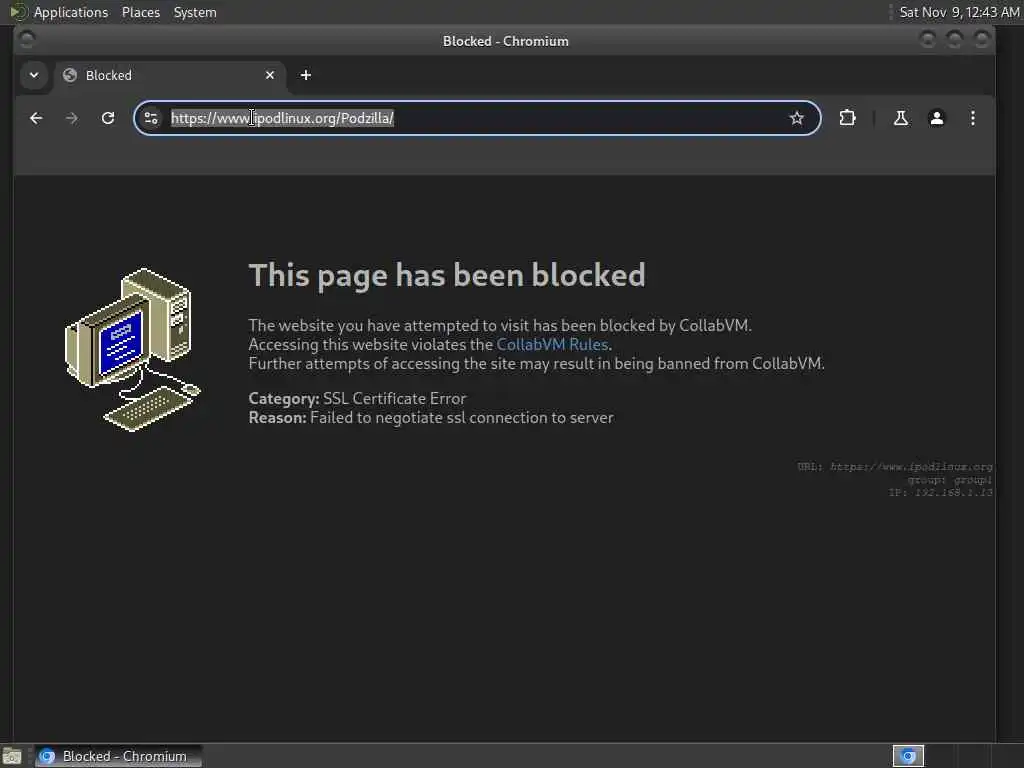Close the Blocked tab
This screenshot has width=1024, height=768.
[x=270, y=75]
